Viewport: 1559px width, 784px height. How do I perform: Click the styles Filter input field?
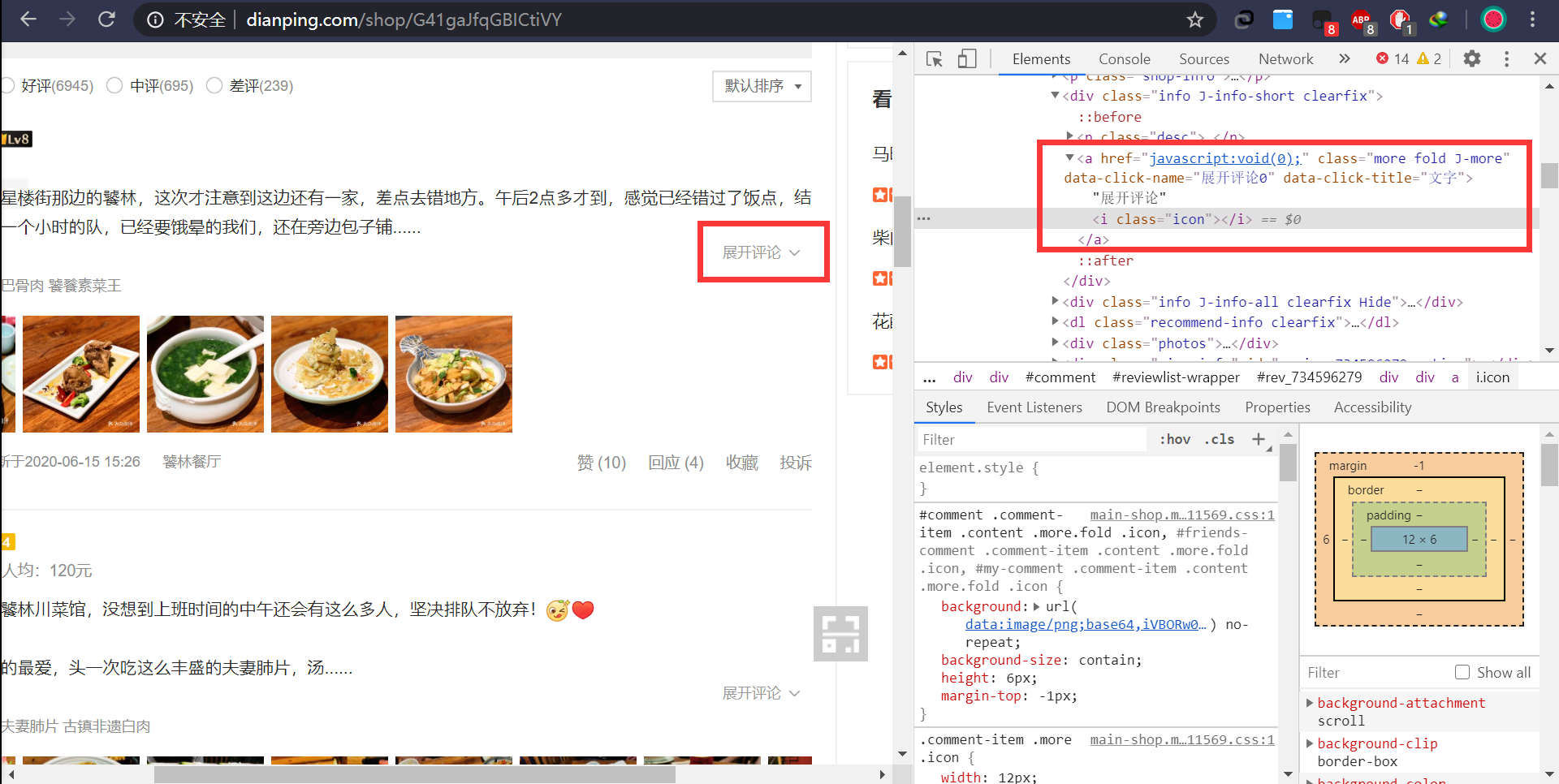tap(1031, 439)
